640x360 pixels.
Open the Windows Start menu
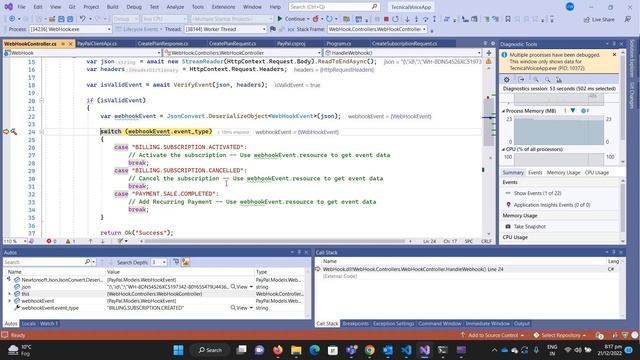point(178,350)
